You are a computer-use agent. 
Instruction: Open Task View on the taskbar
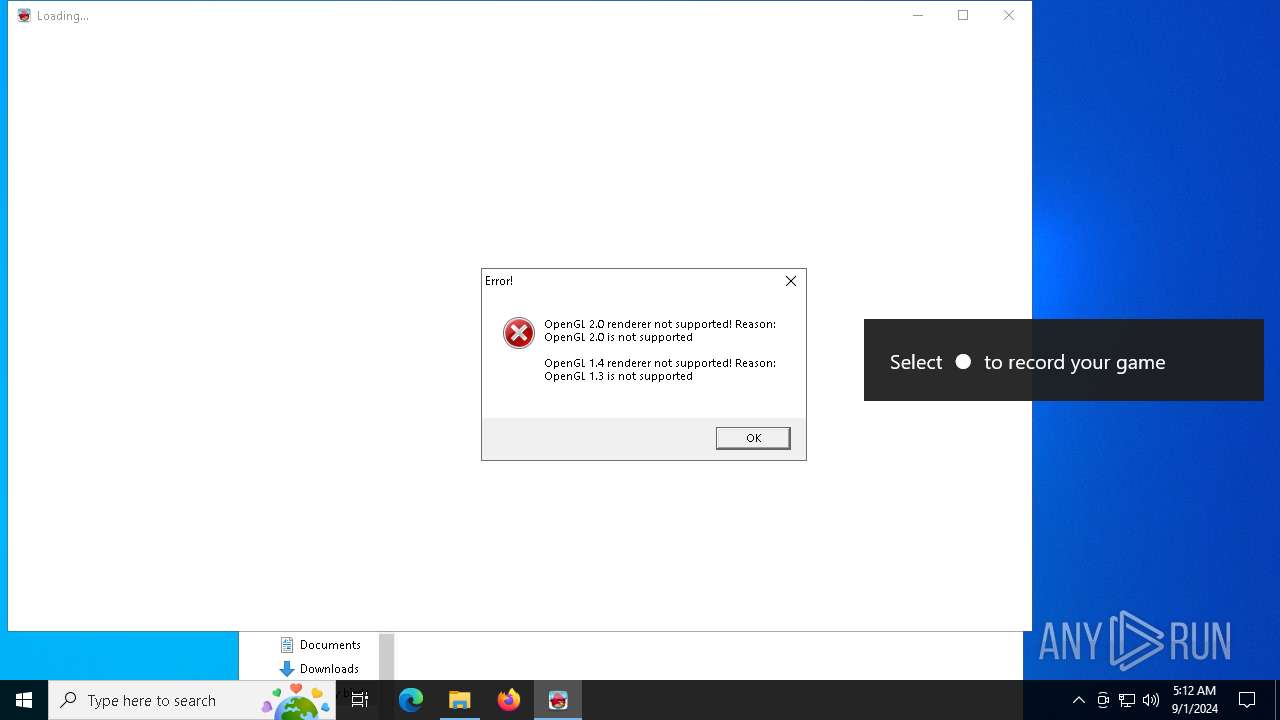[360, 700]
